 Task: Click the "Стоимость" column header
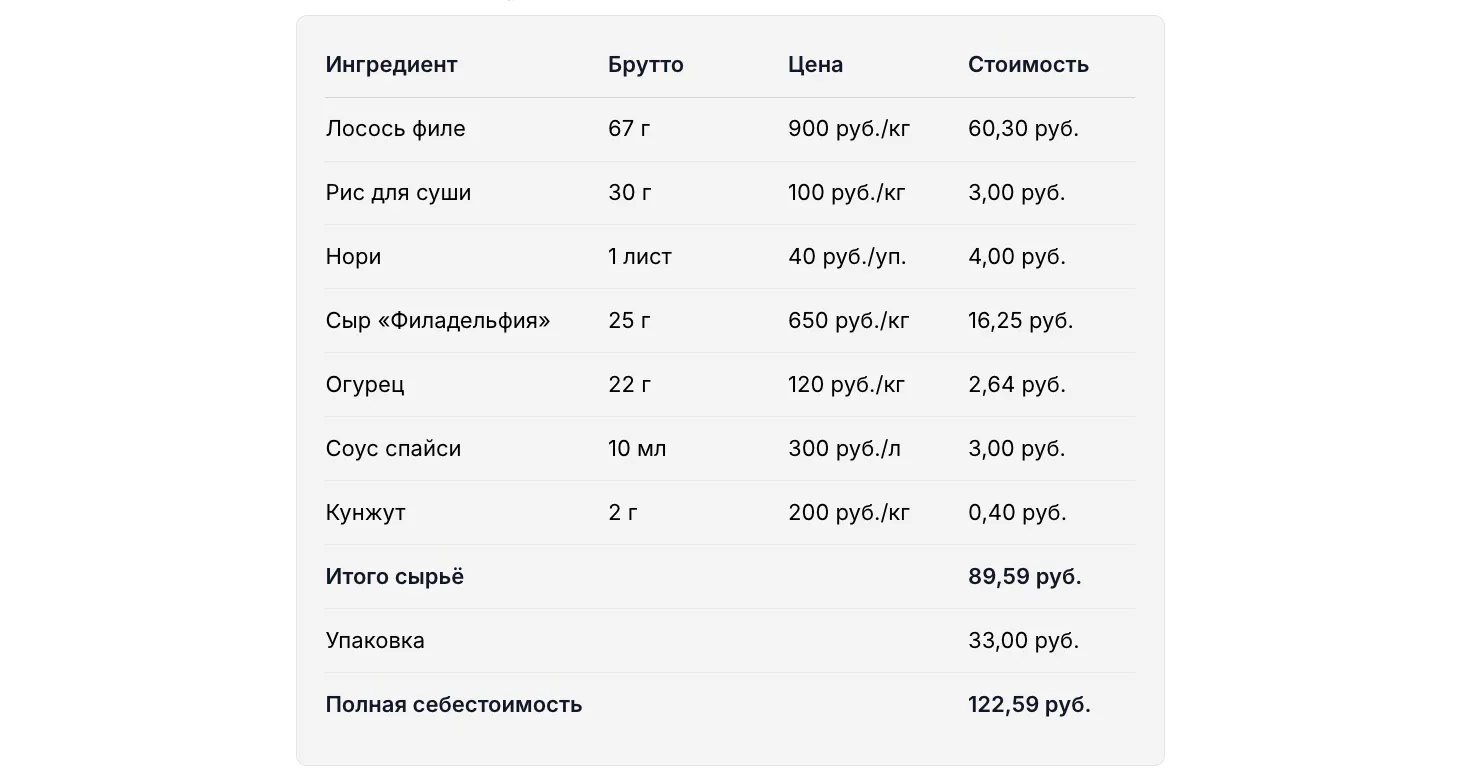[x=1028, y=65]
